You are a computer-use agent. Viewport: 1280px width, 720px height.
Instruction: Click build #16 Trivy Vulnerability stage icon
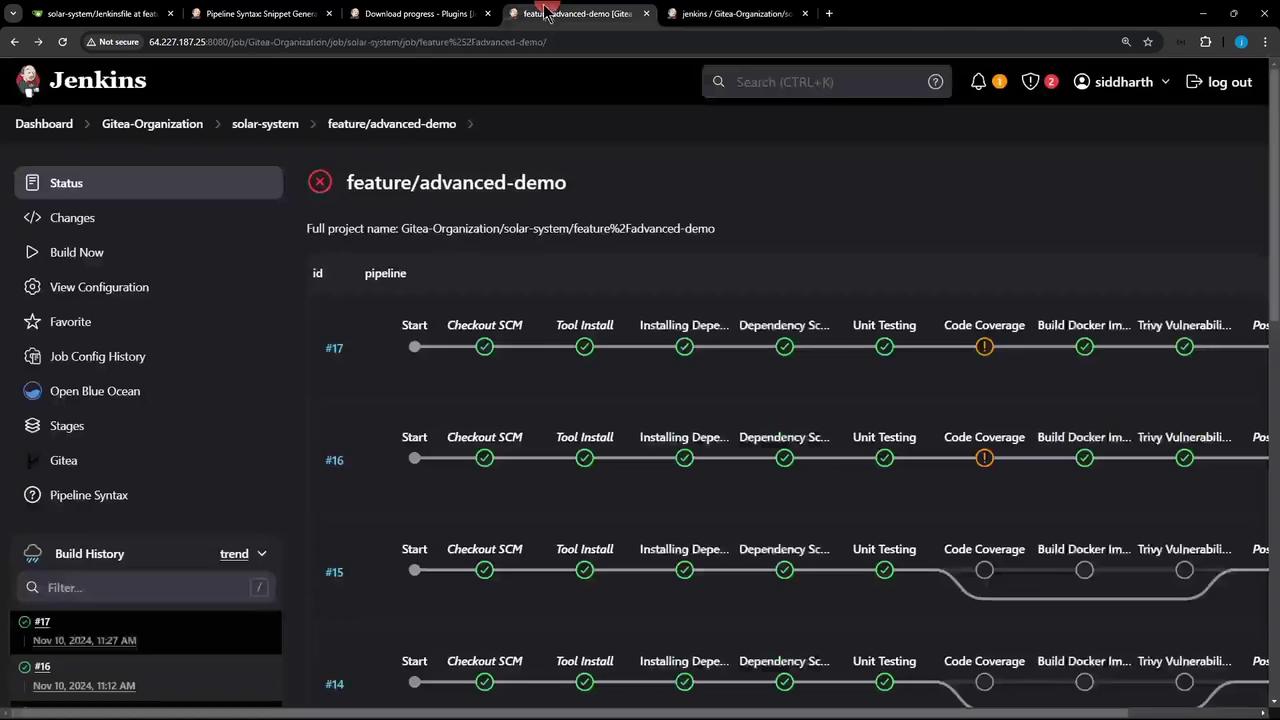1184,458
